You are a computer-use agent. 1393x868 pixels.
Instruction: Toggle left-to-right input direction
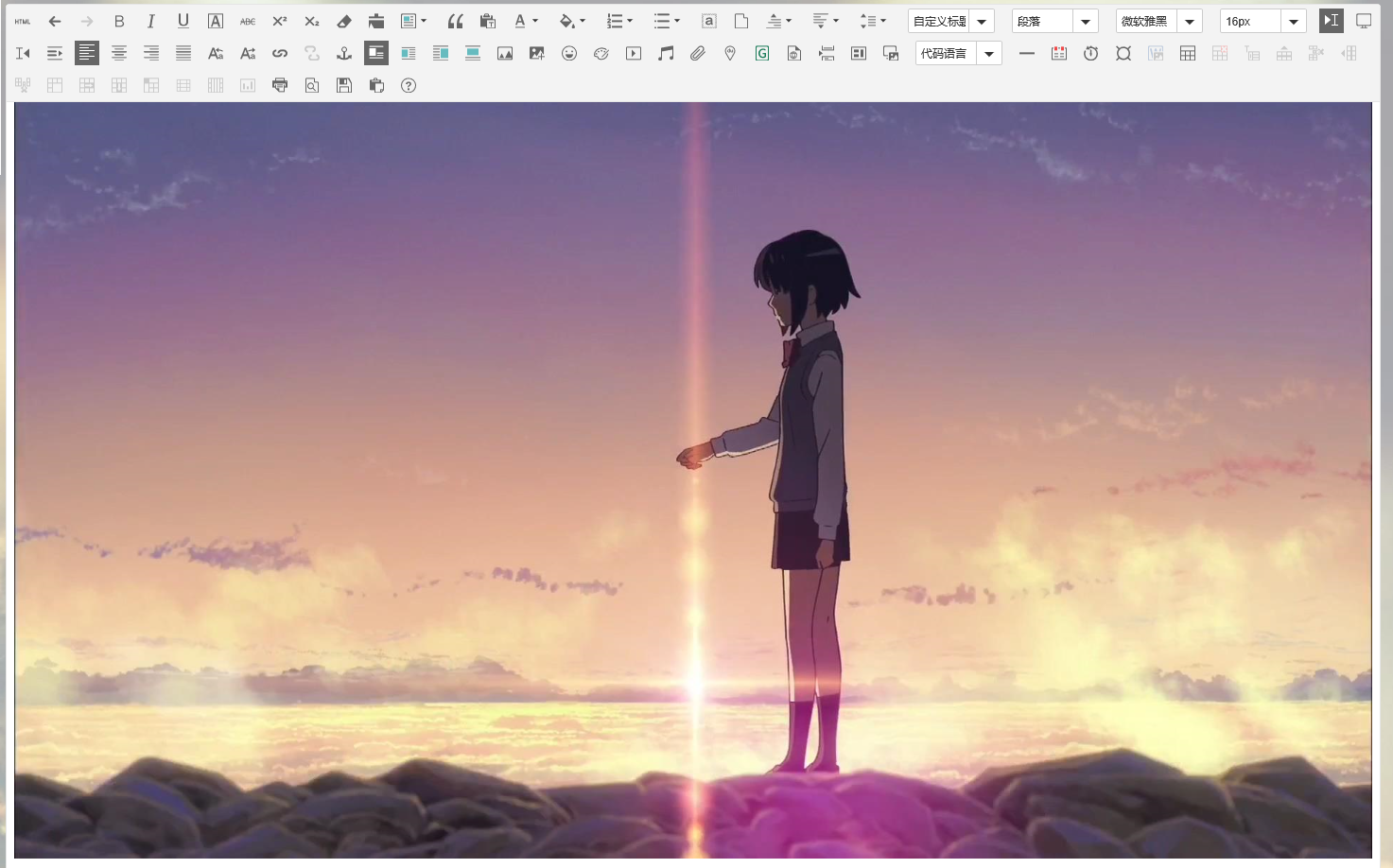pos(1332,21)
